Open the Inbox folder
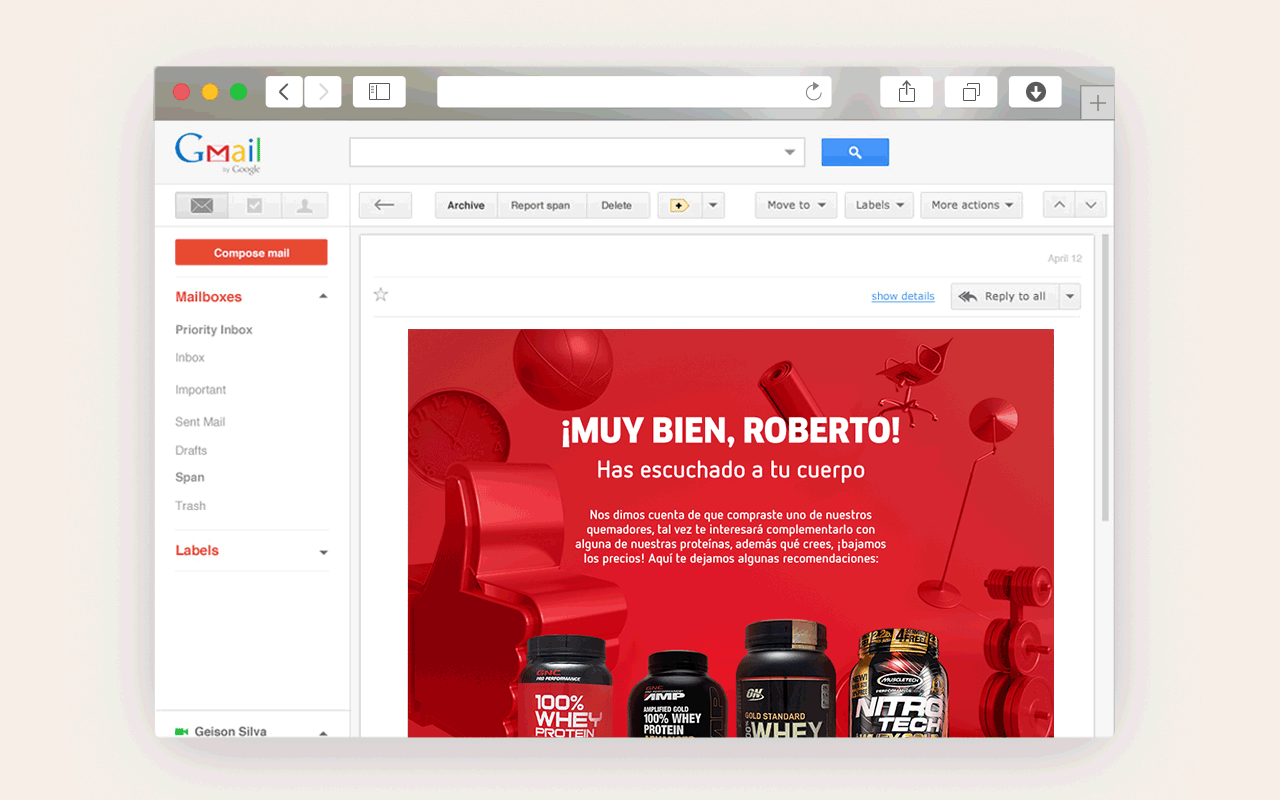 (x=190, y=358)
